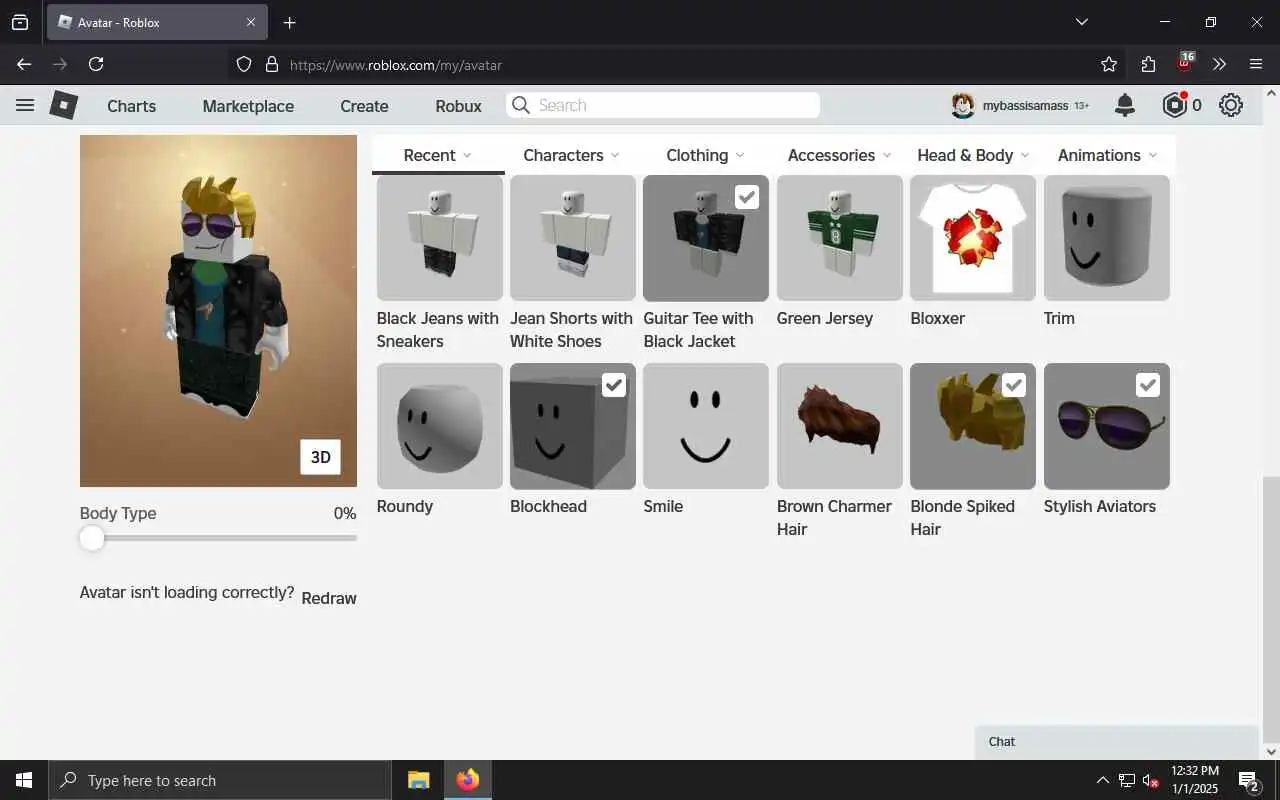The image size is (1280, 800).
Task: Open the Windows notification center
Action: (1248, 780)
